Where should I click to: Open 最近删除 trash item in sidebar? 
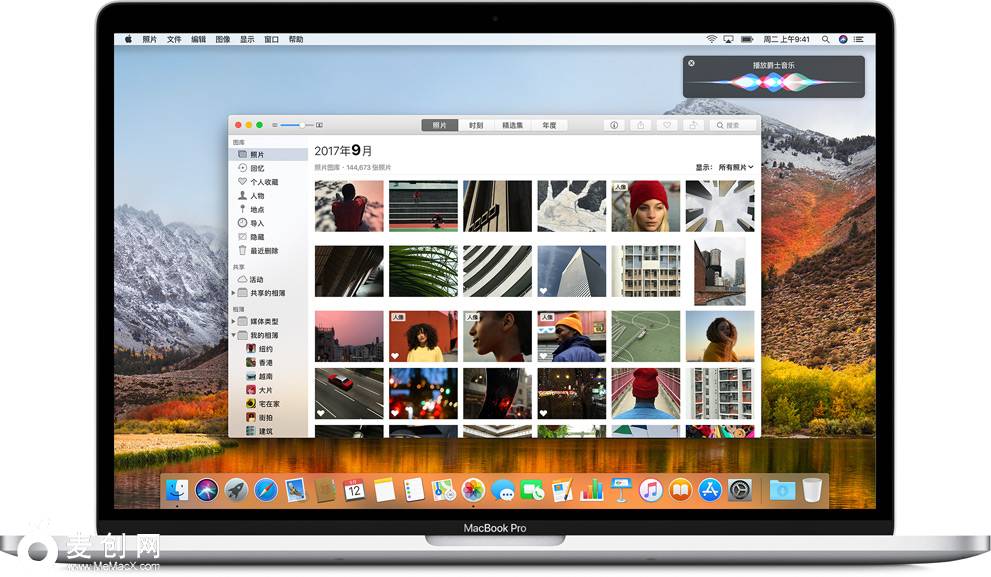pyautogui.click(x=263, y=251)
